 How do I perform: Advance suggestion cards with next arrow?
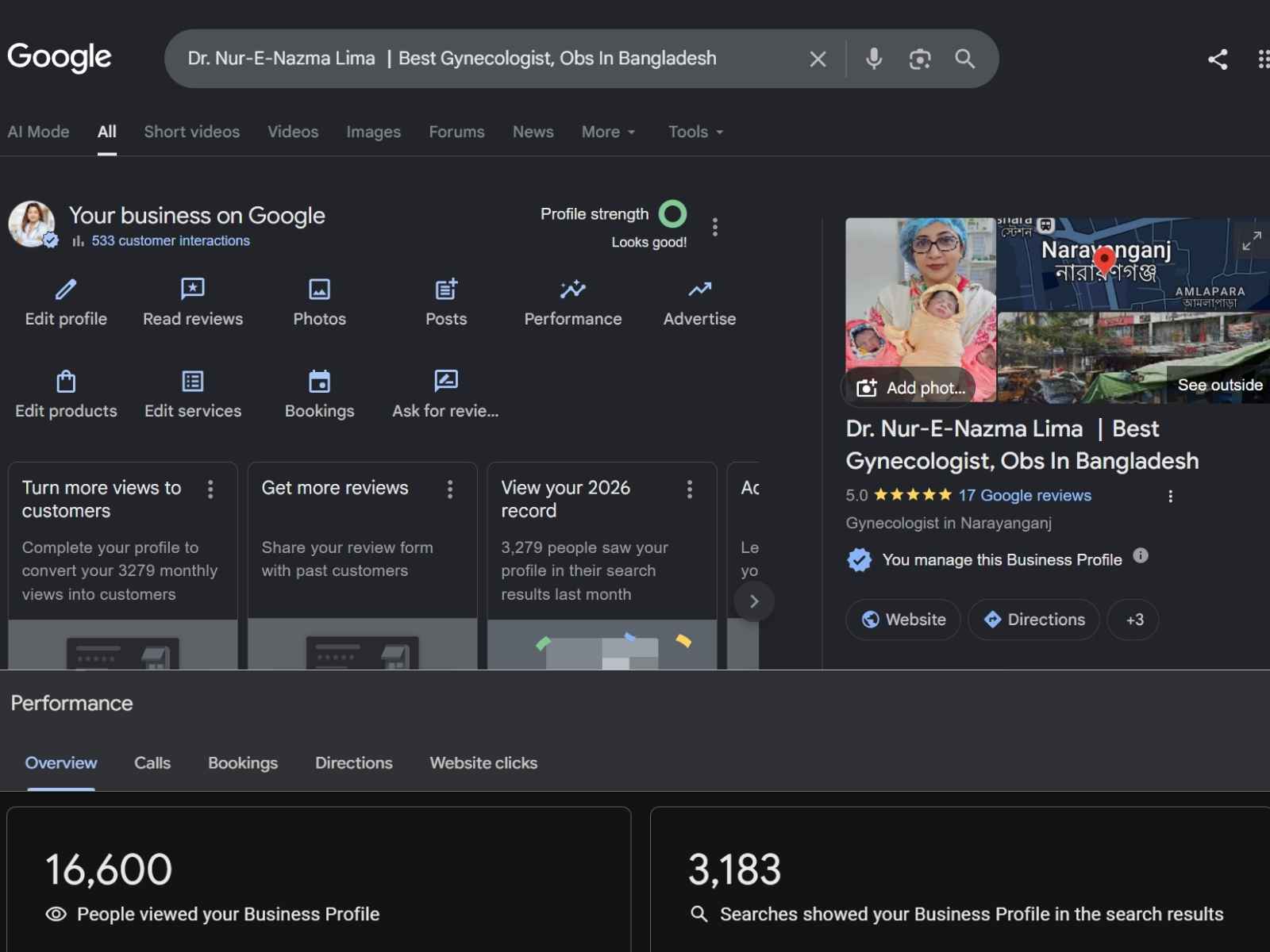[754, 601]
